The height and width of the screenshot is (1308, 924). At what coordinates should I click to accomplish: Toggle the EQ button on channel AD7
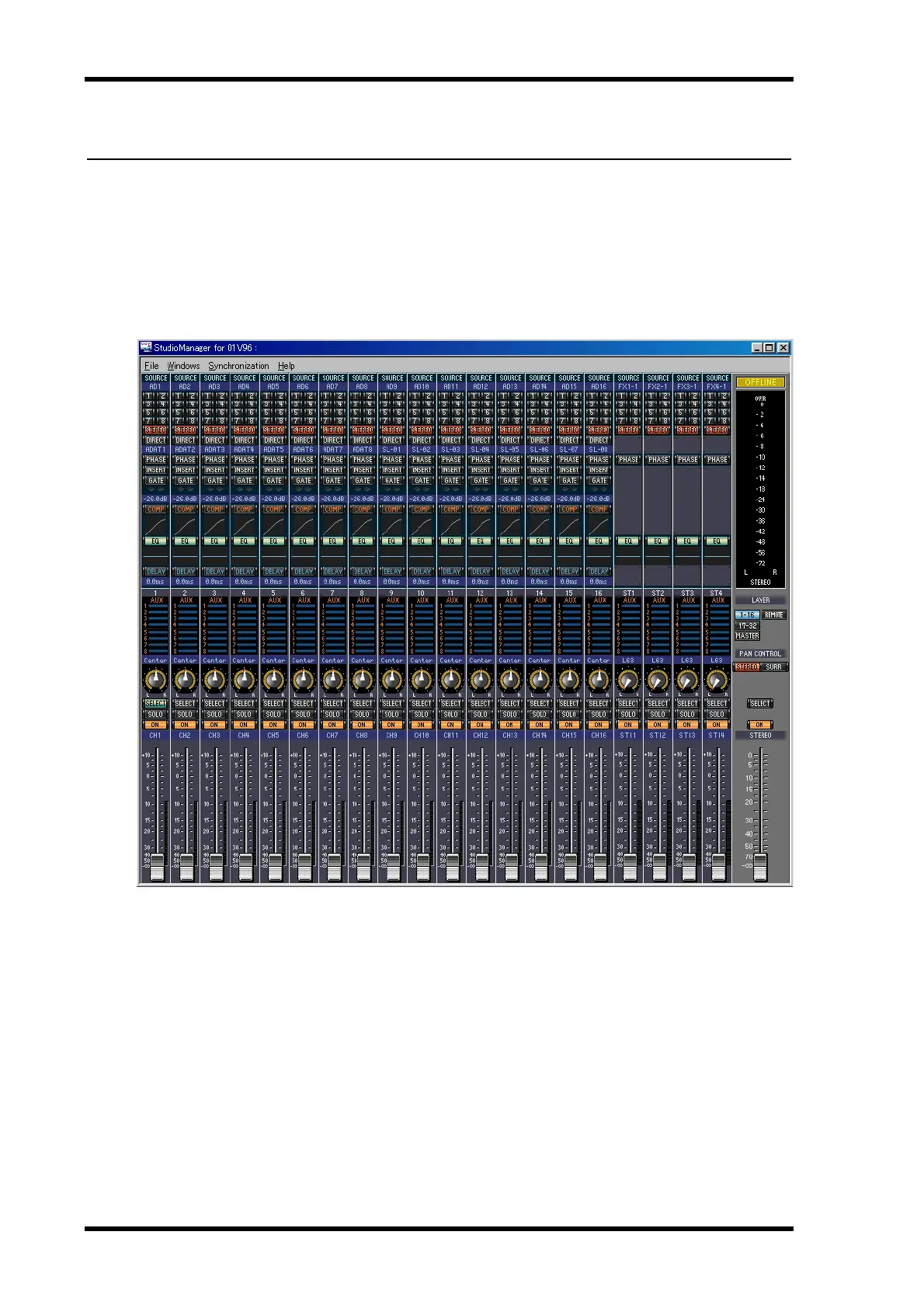tap(332, 541)
